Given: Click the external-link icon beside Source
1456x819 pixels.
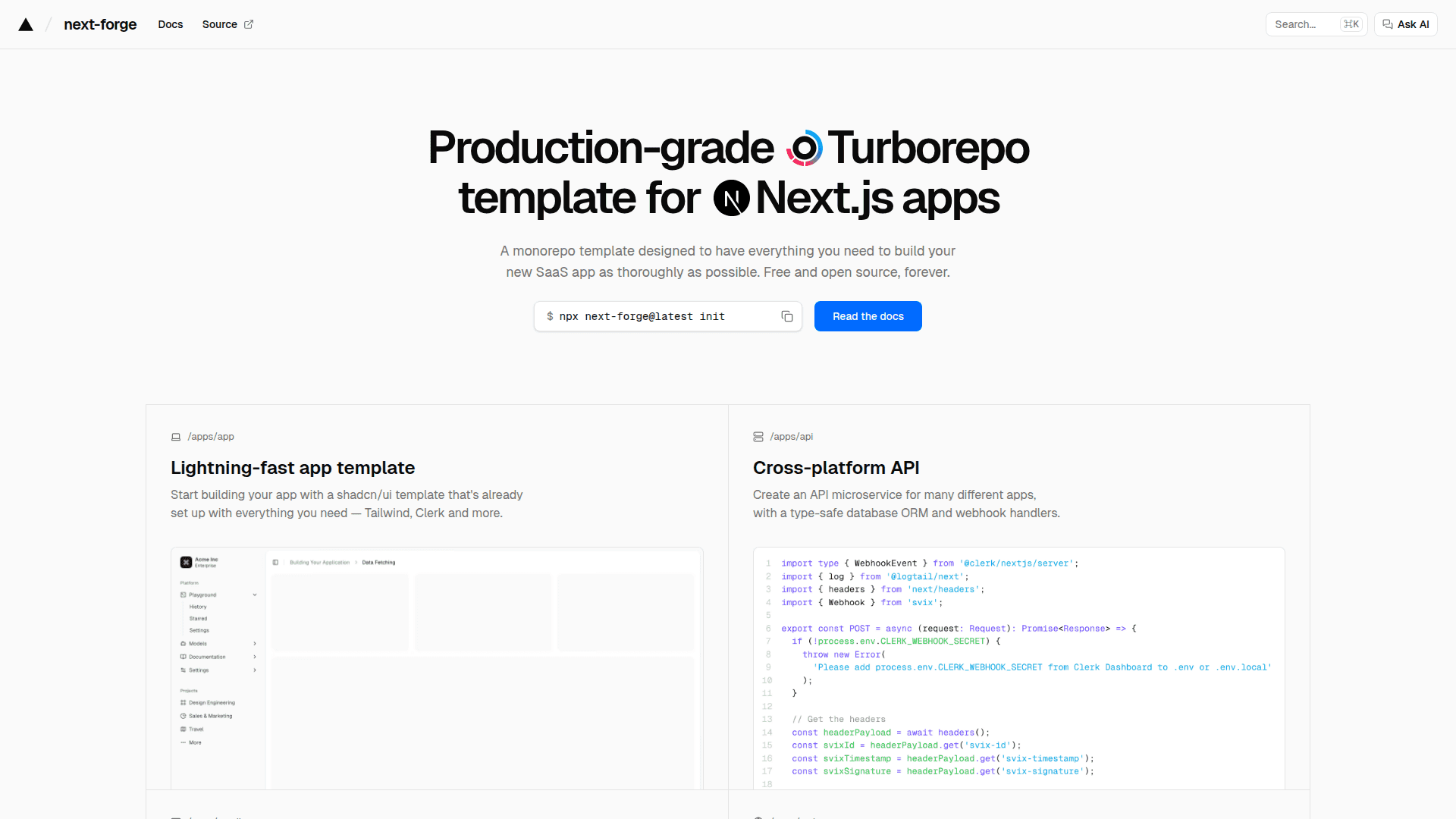Looking at the screenshot, I should click(249, 24).
